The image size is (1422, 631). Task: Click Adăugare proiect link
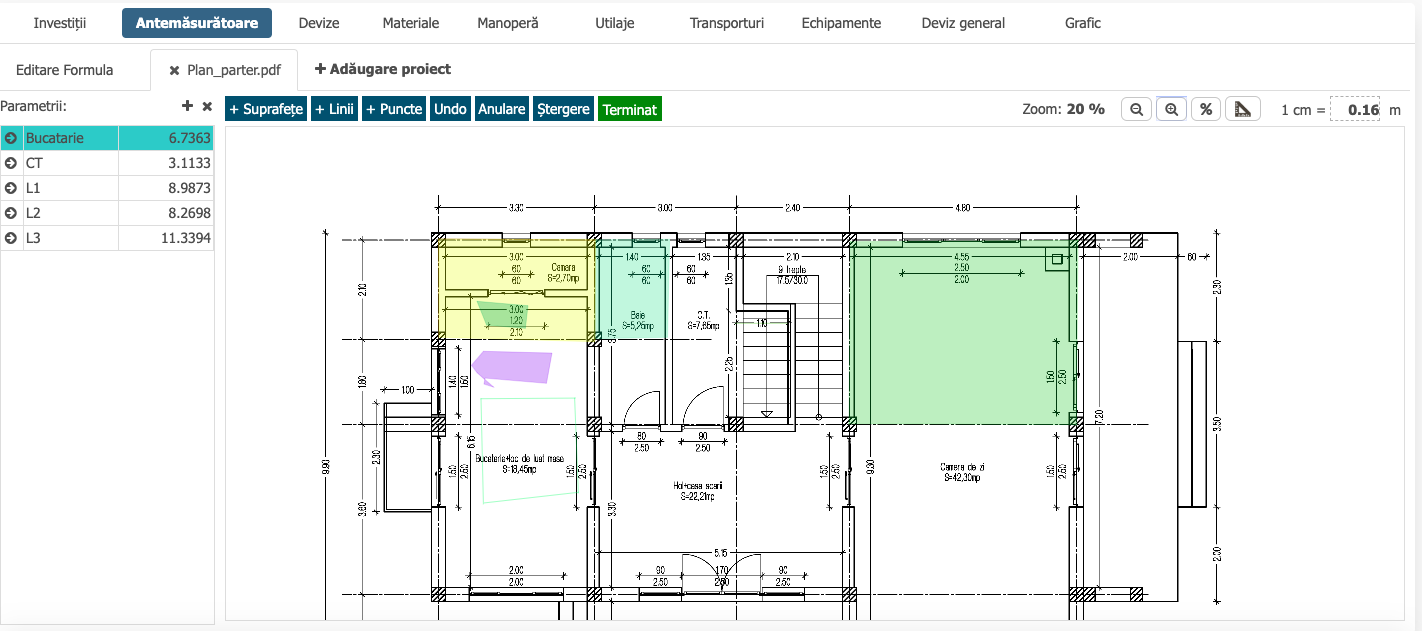pyautogui.click(x=382, y=68)
